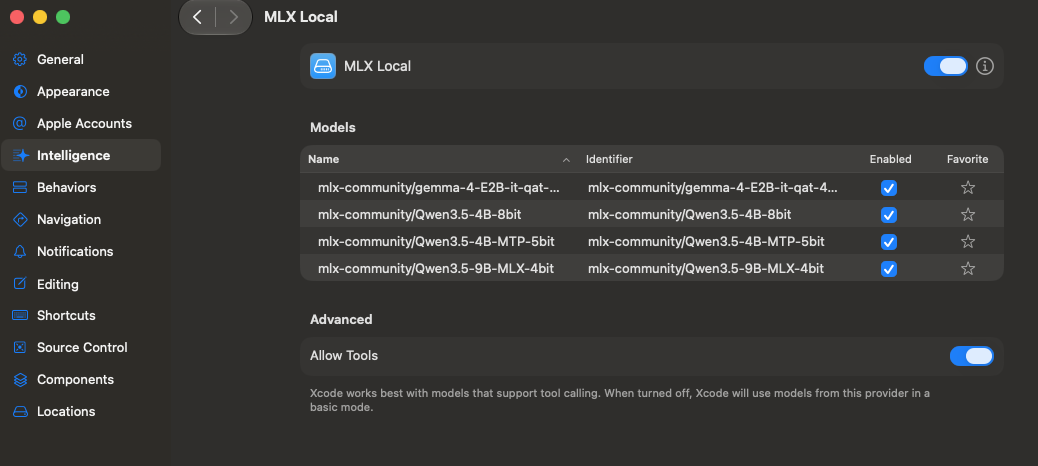The width and height of the screenshot is (1038, 466).
Task: Favorite the Qwen3.5-4B-MTP-5bit model star
Action: pos(968,242)
